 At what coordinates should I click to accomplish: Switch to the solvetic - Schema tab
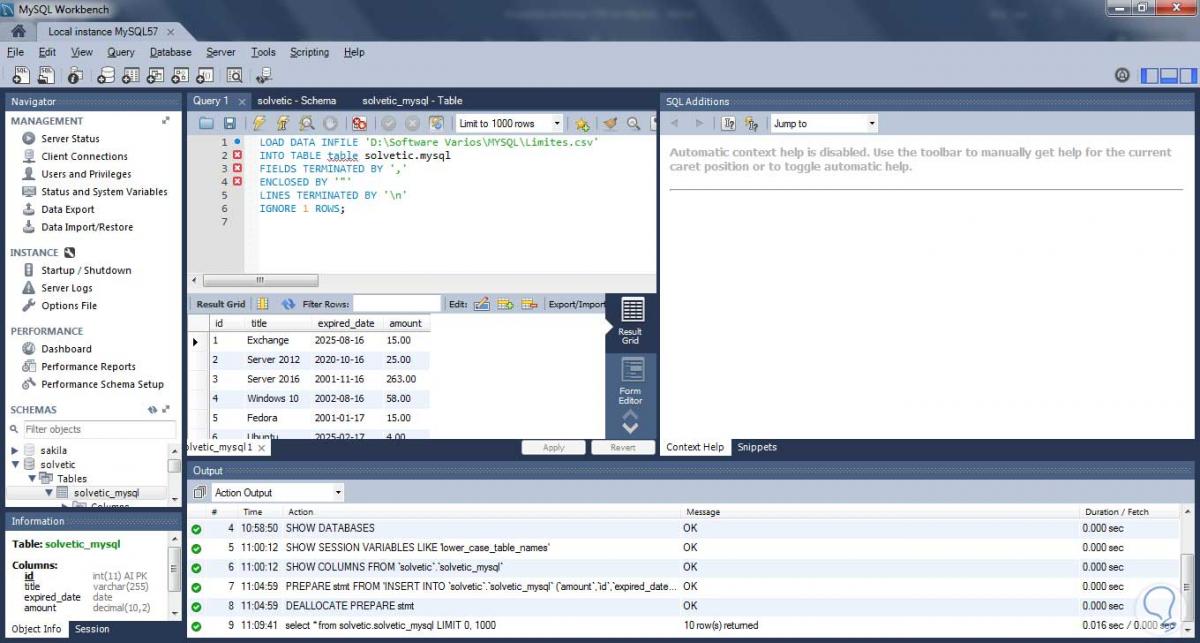pos(297,100)
